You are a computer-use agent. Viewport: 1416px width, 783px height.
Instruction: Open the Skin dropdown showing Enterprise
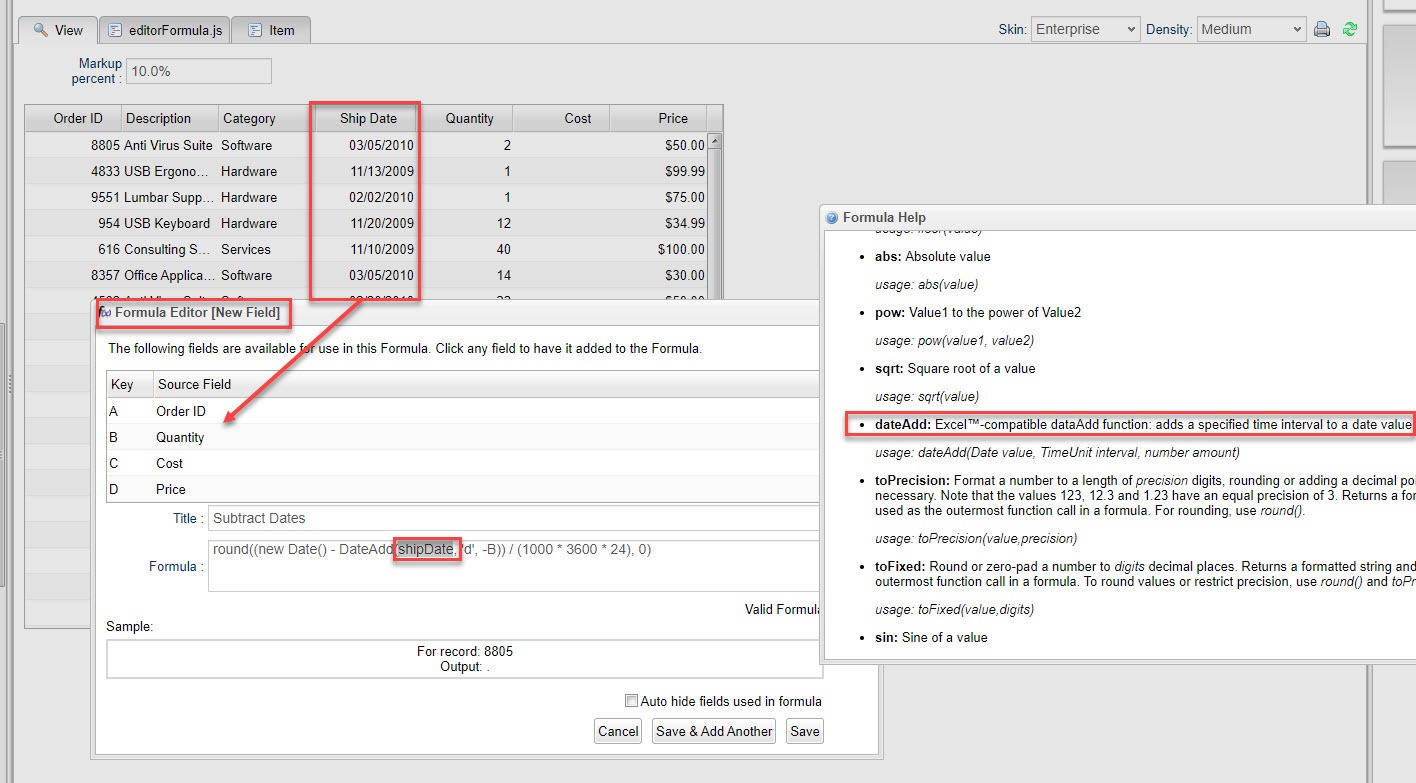[1085, 30]
